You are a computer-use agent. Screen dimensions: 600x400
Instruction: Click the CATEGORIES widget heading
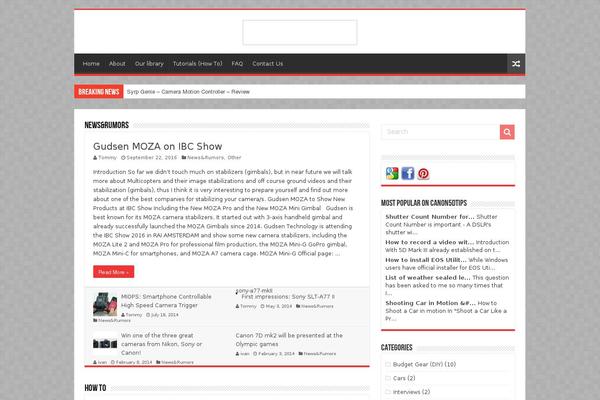(396, 348)
